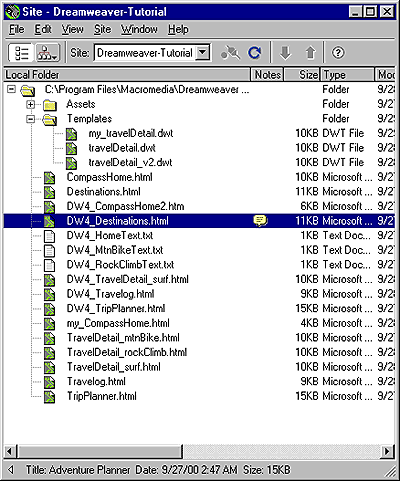This screenshot has width=400, height=481.
Task: Click the 6KB size cell
Action: (309, 206)
